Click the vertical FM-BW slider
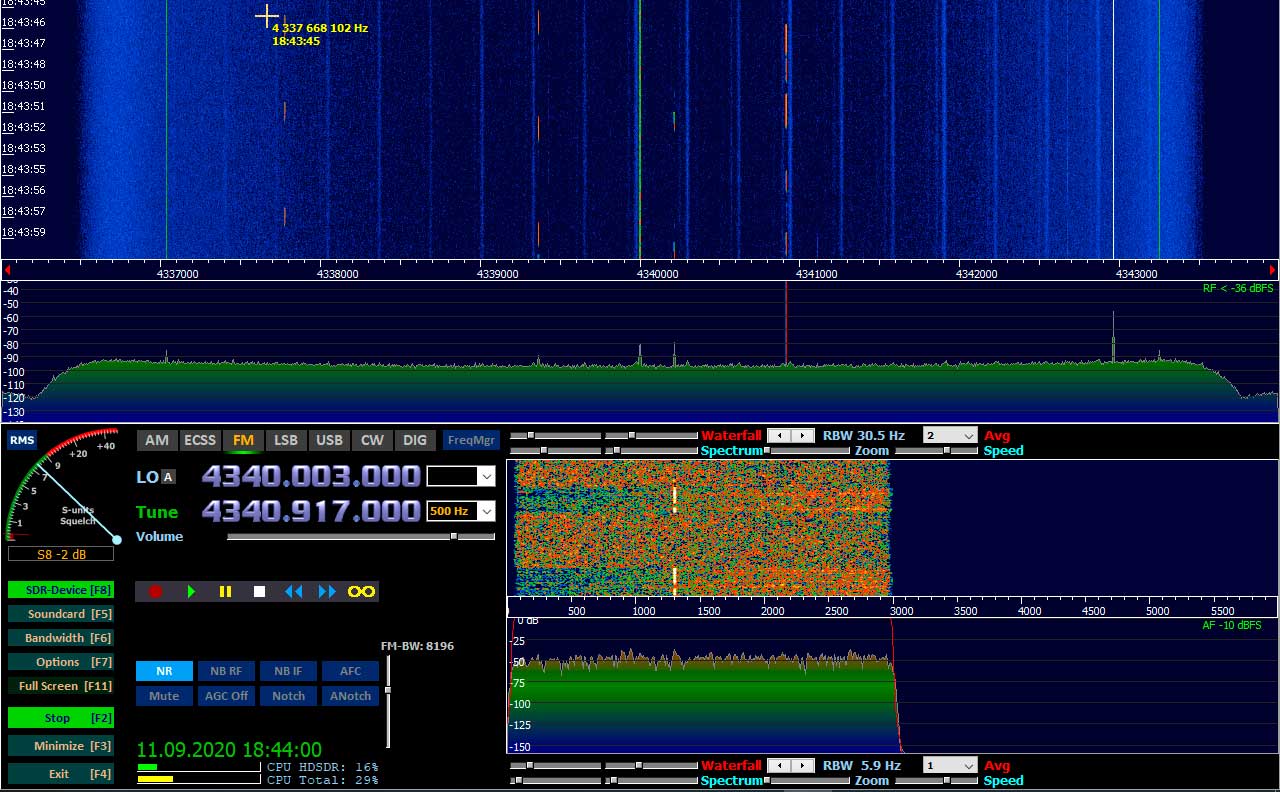The height and width of the screenshot is (792, 1280). (388, 702)
